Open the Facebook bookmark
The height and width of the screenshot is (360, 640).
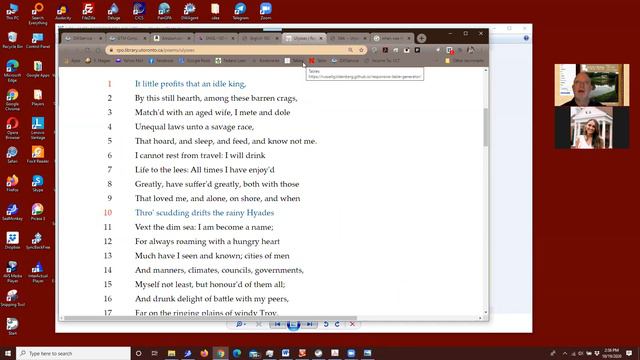click(161, 60)
